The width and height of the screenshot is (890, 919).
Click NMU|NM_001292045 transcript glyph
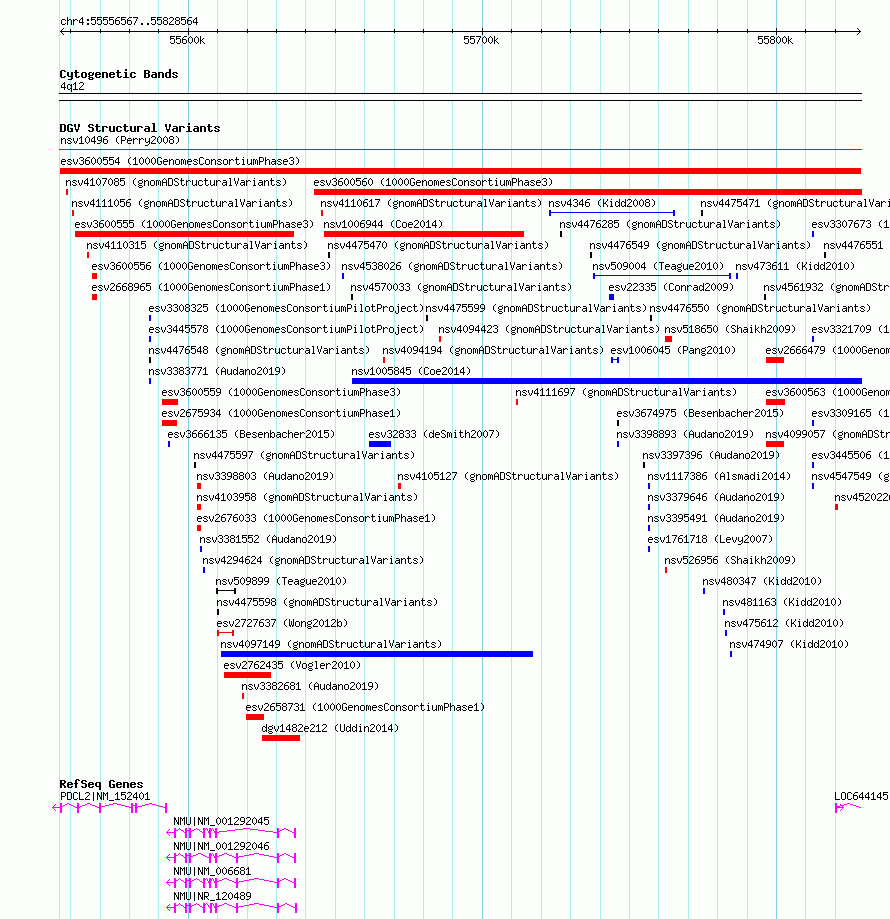coord(231,833)
